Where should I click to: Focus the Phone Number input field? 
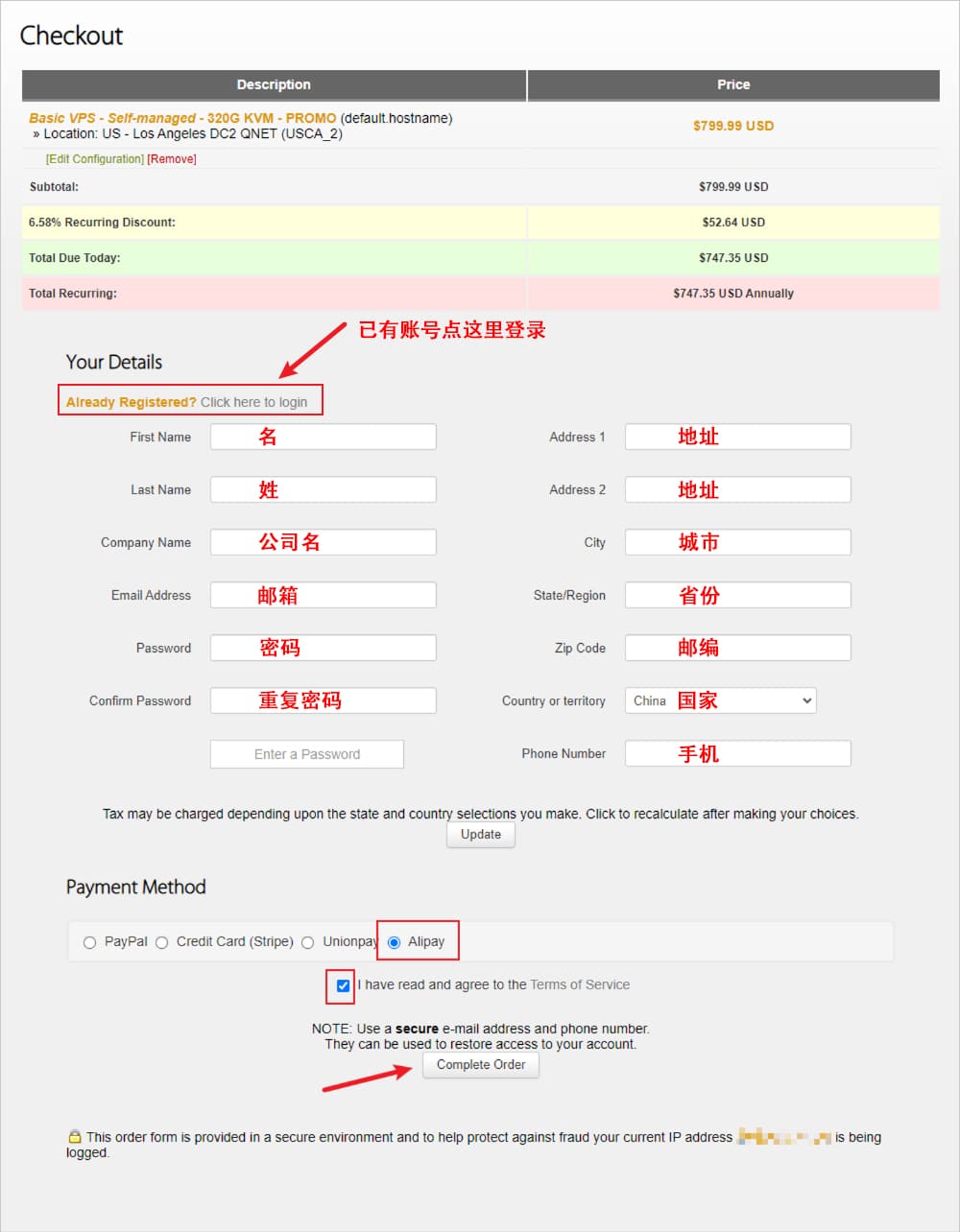(737, 753)
